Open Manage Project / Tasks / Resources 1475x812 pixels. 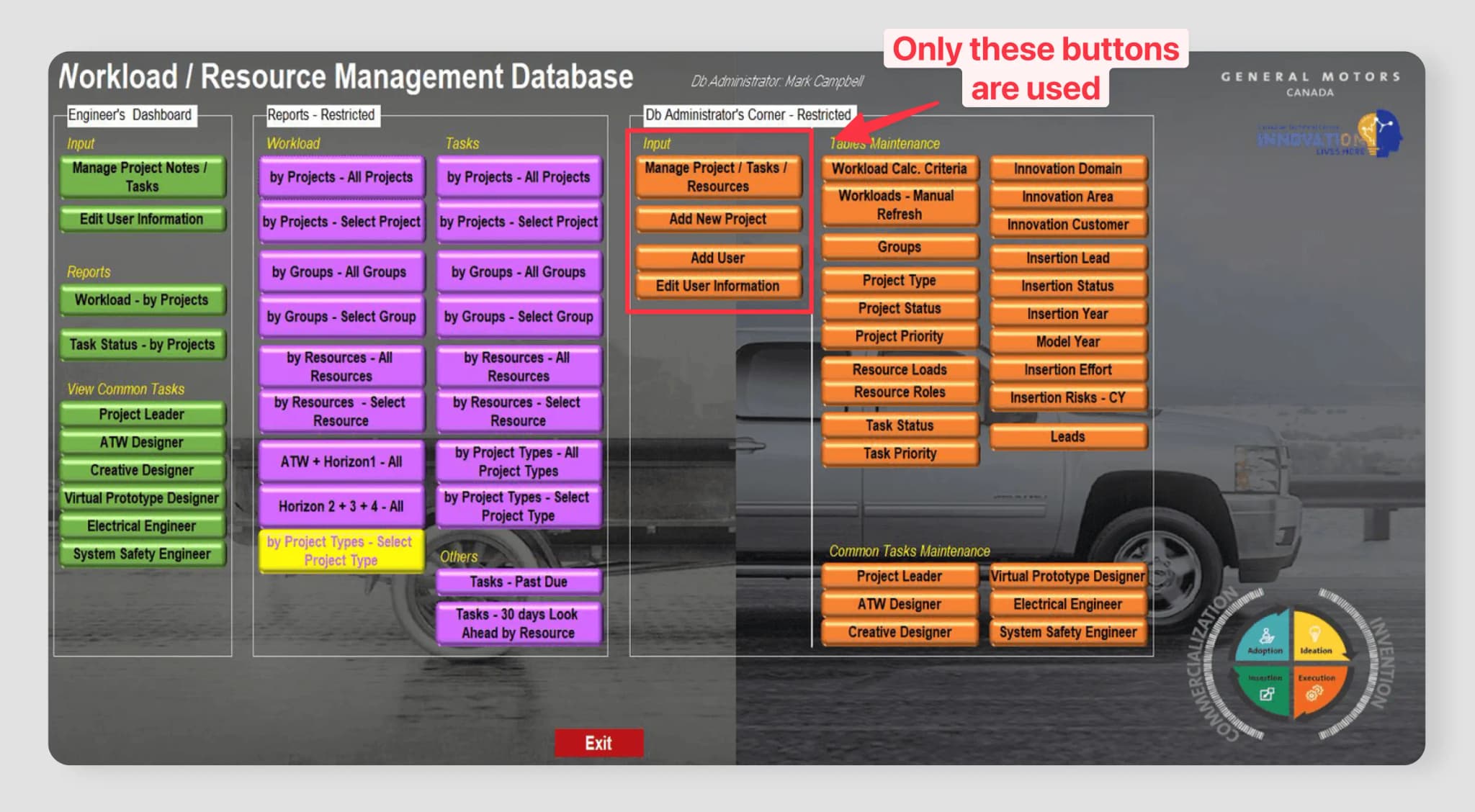[x=718, y=177]
